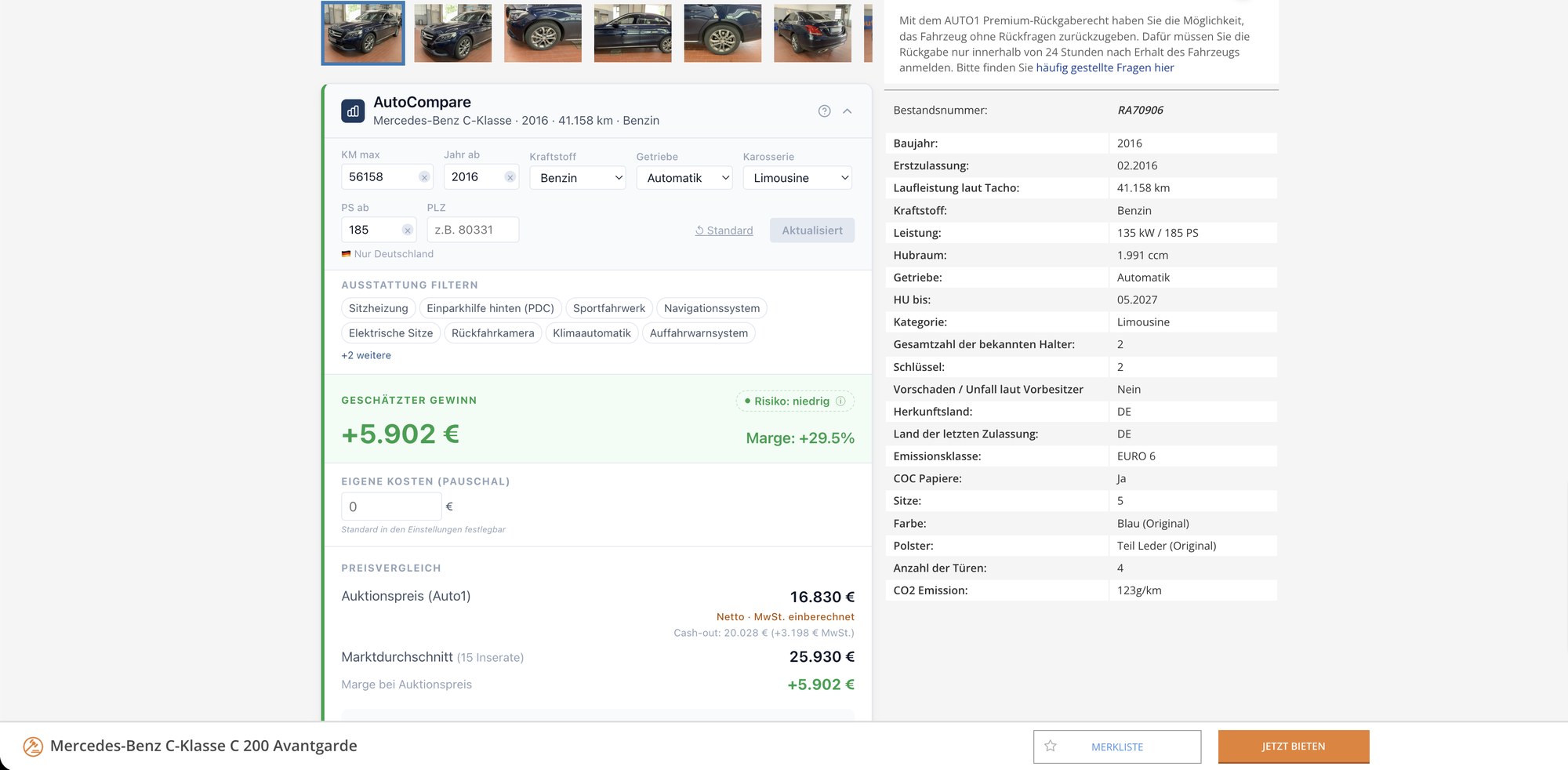
Task: Click the Auktionspreis value 16.830 €
Action: [822, 597]
